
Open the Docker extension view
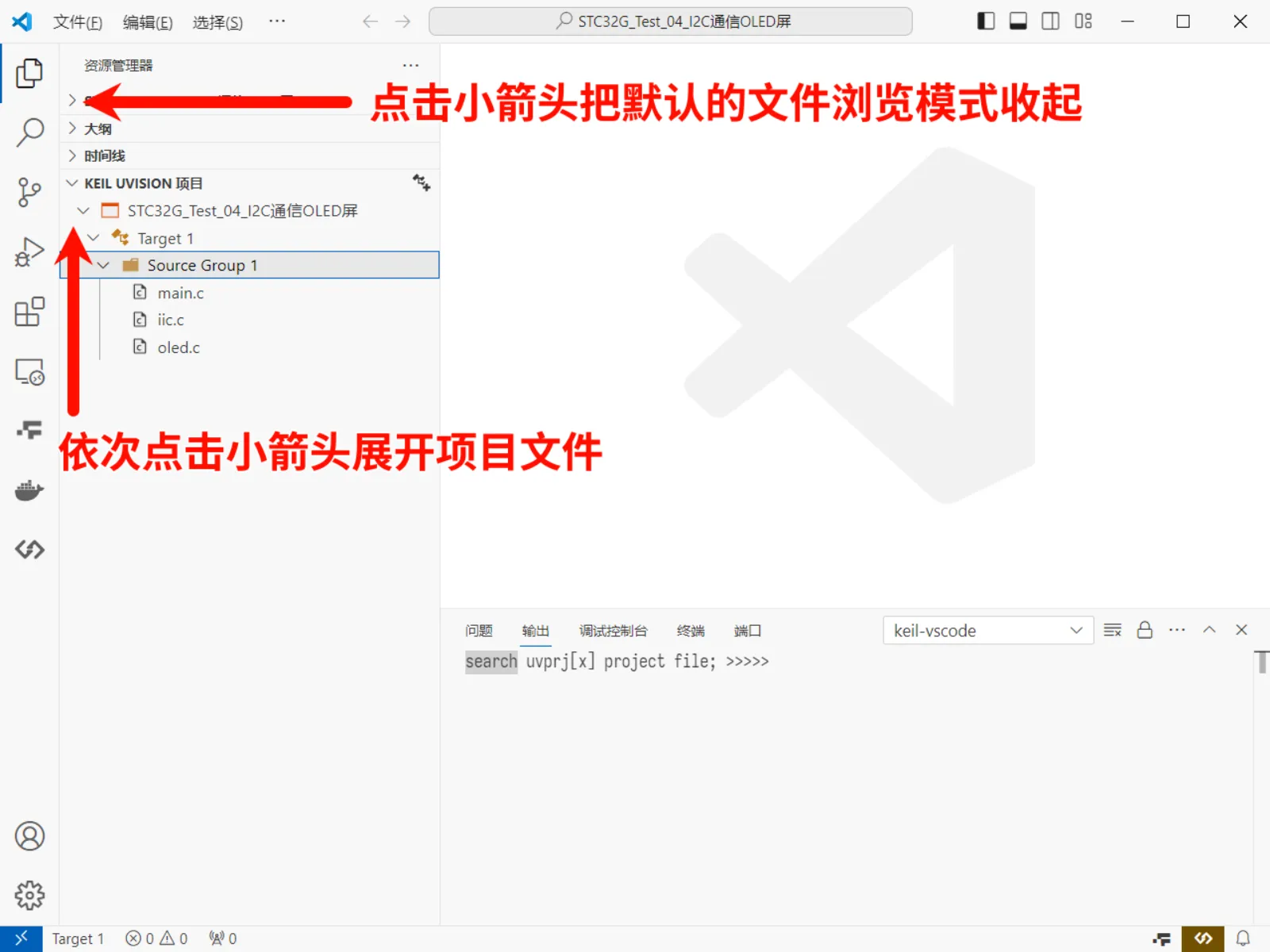pyautogui.click(x=29, y=489)
